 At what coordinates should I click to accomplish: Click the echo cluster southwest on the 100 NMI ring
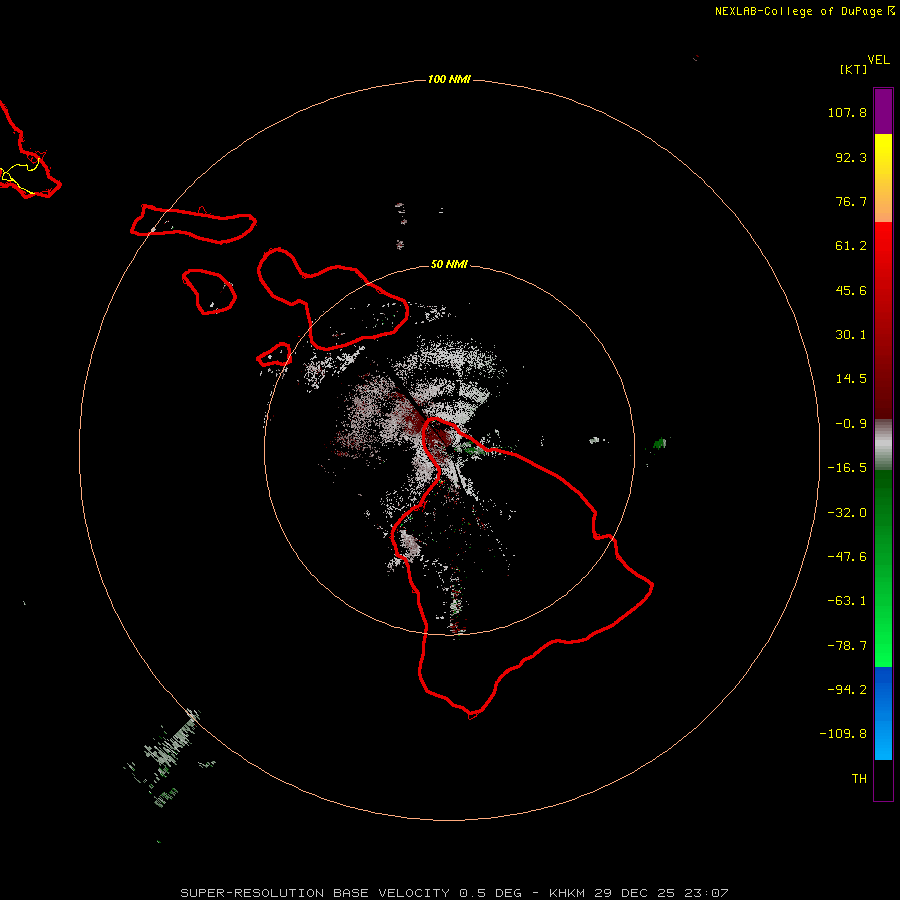click(168, 758)
